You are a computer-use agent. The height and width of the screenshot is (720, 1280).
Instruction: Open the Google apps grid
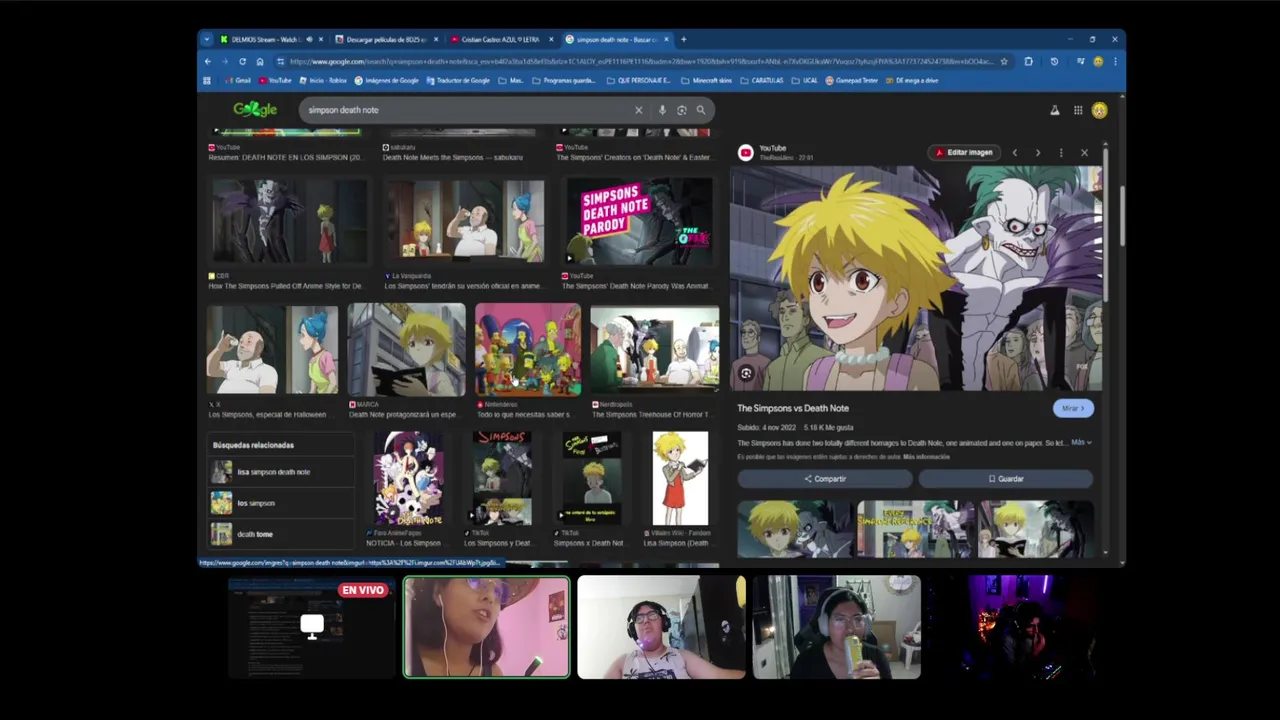click(1078, 110)
